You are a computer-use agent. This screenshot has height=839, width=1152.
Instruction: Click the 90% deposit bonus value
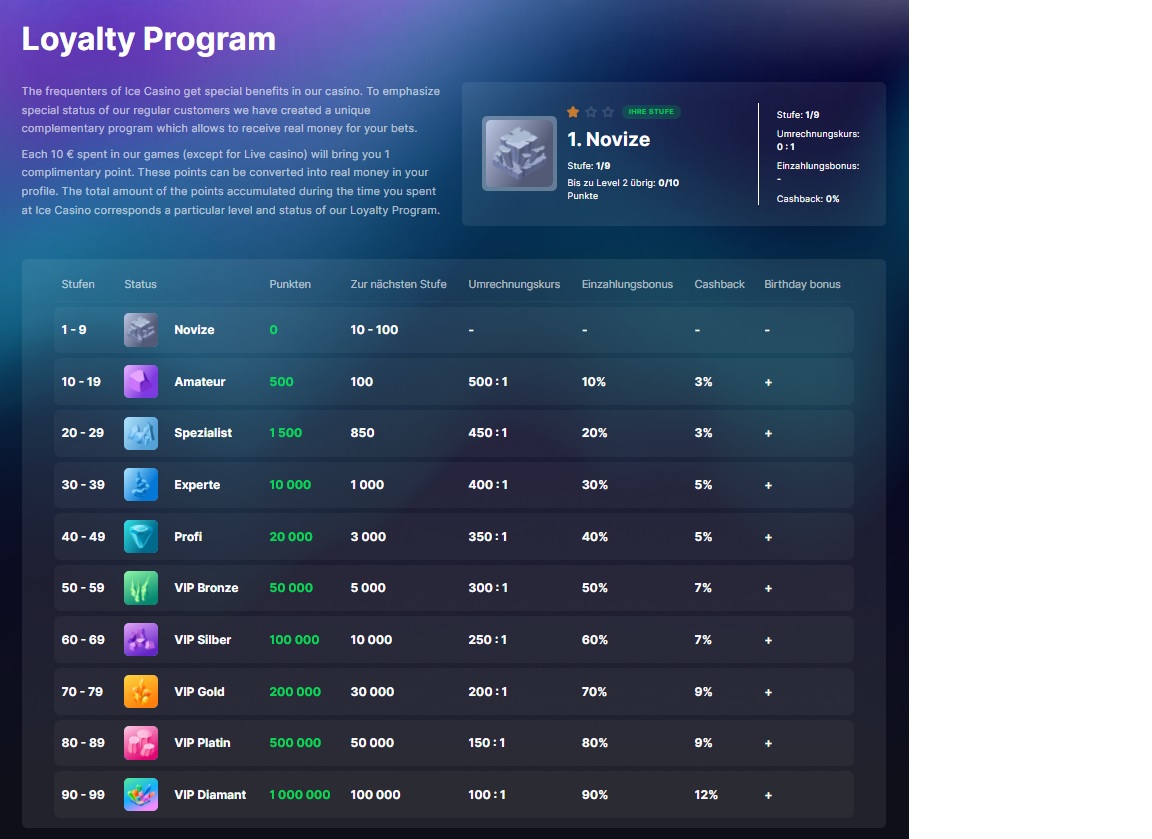(x=595, y=794)
